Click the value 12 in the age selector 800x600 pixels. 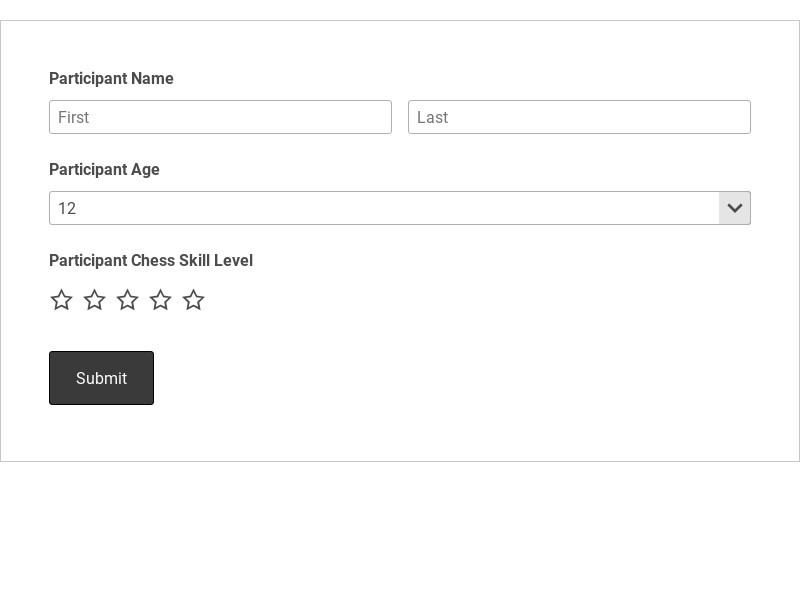click(67, 208)
